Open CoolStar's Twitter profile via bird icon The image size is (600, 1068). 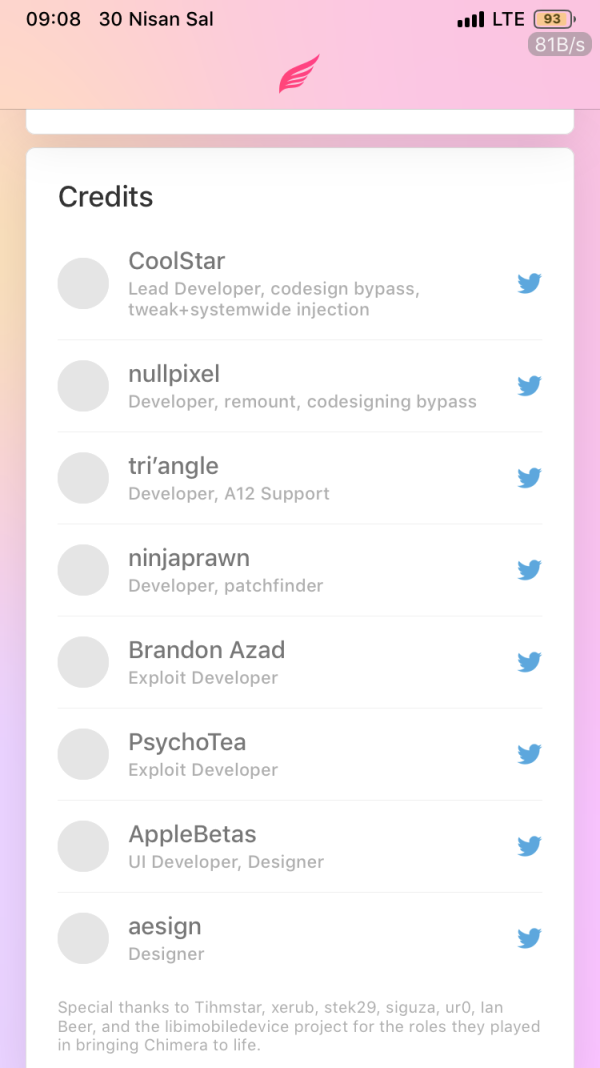point(529,283)
